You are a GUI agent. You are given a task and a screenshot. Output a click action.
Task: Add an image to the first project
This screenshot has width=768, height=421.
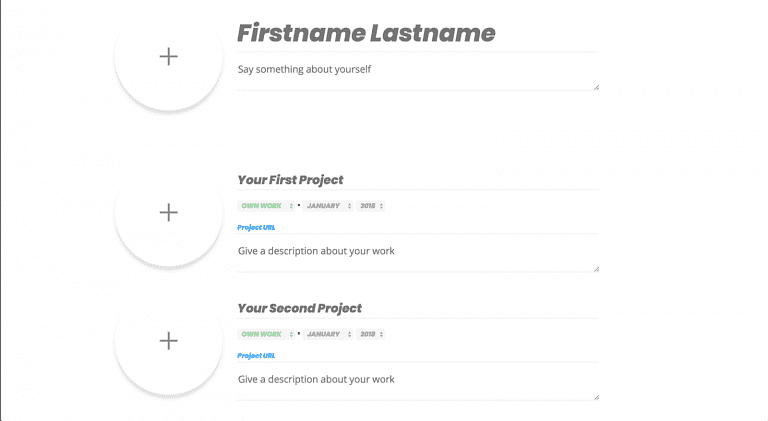tap(169, 213)
